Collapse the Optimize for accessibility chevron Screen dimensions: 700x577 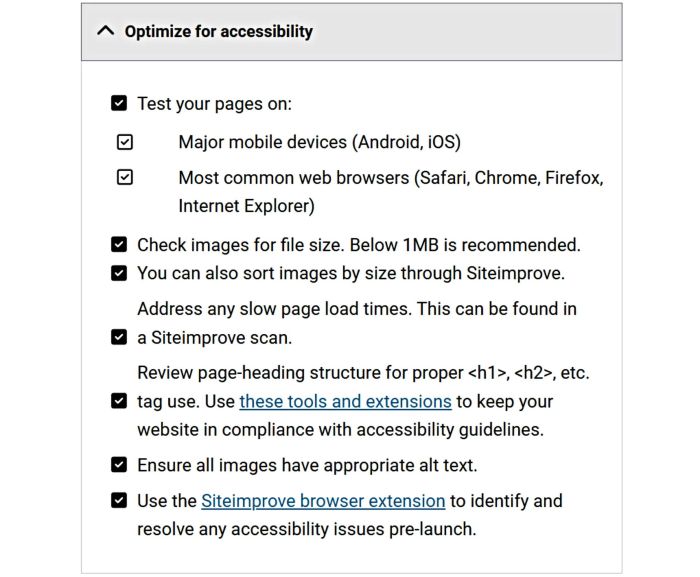click(106, 31)
